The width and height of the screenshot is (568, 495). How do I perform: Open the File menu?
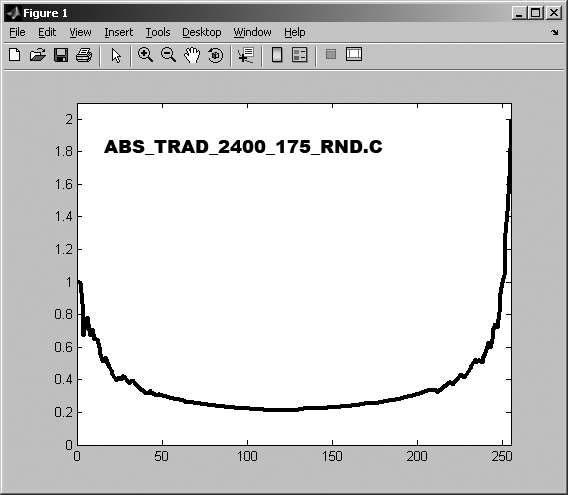pyautogui.click(x=17, y=32)
